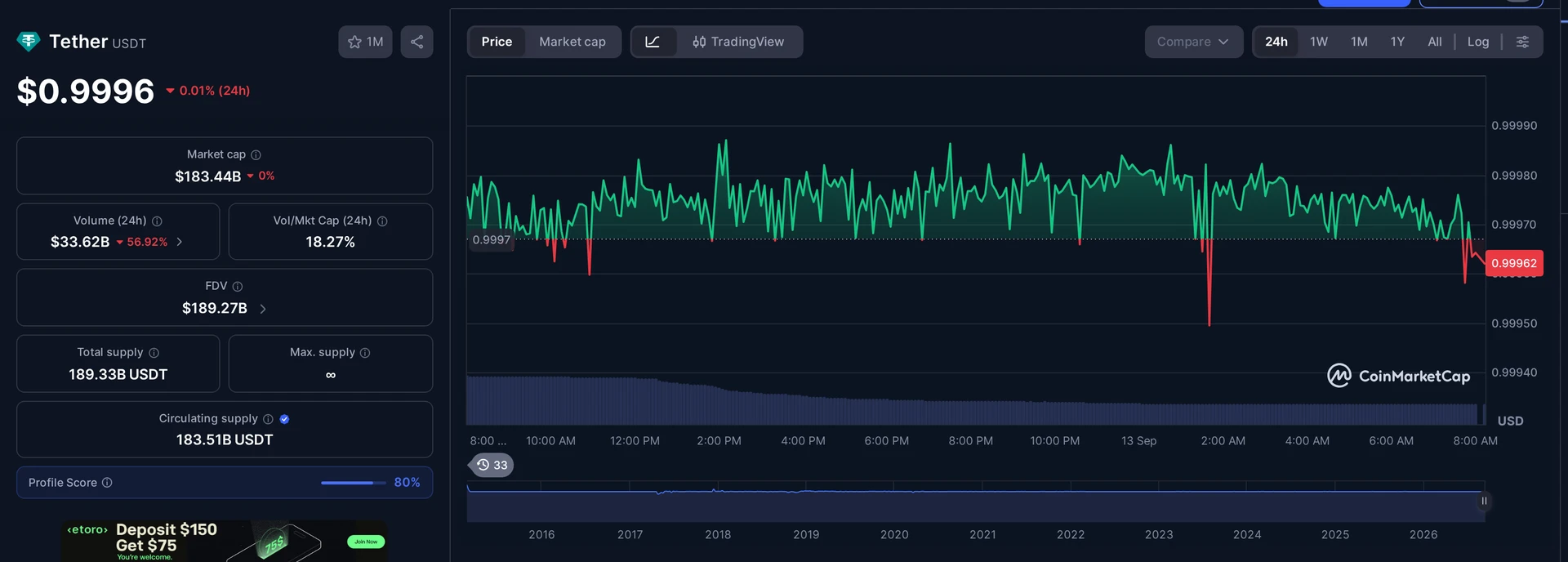Viewport: 1568px width, 562px height.
Task: Open Vol/Mkt Cap (24h) info icon
Action: click(382, 221)
